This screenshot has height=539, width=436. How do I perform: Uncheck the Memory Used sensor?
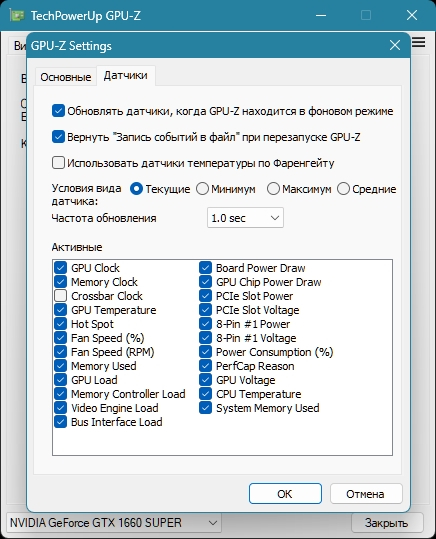tap(61, 366)
